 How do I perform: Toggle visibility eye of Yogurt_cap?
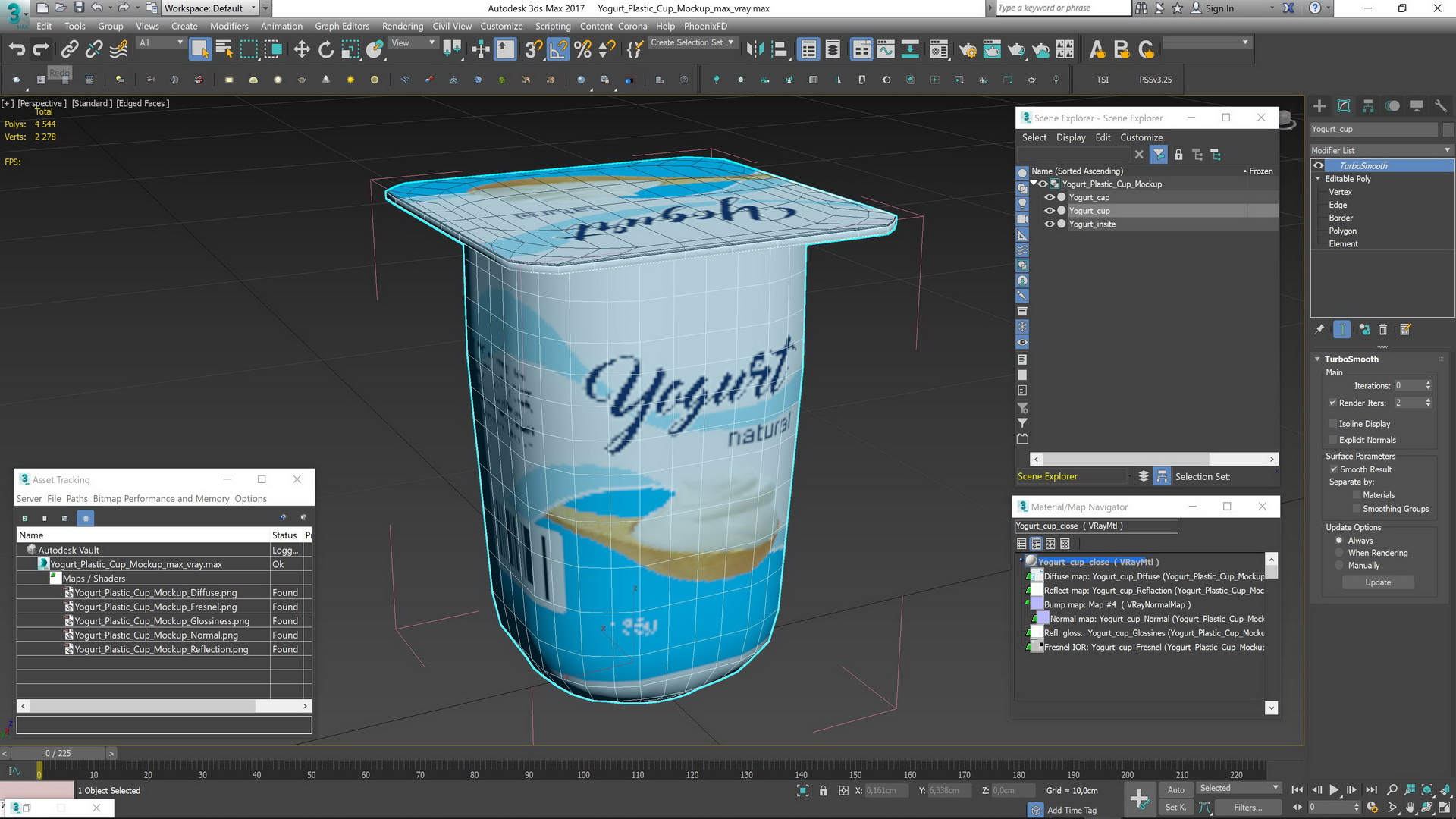click(x=1050, y=197)
